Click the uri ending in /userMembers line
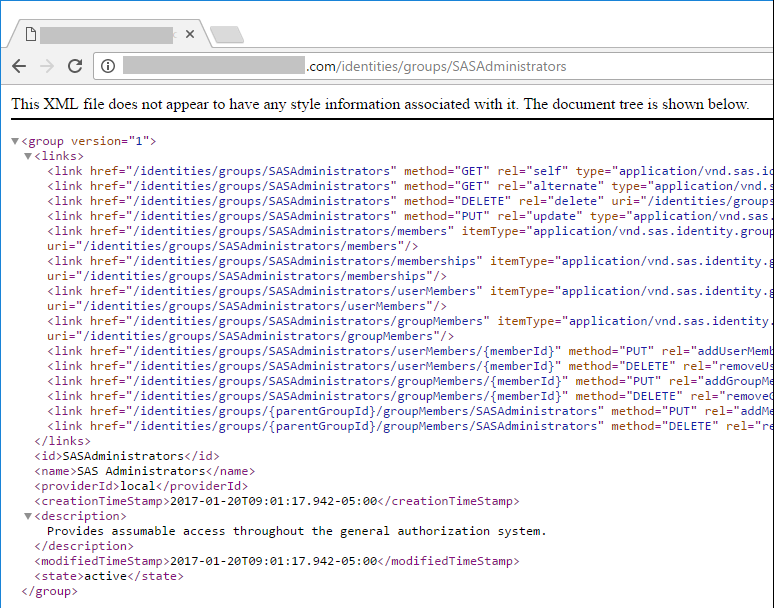774x608 pixels. (247, 306)
